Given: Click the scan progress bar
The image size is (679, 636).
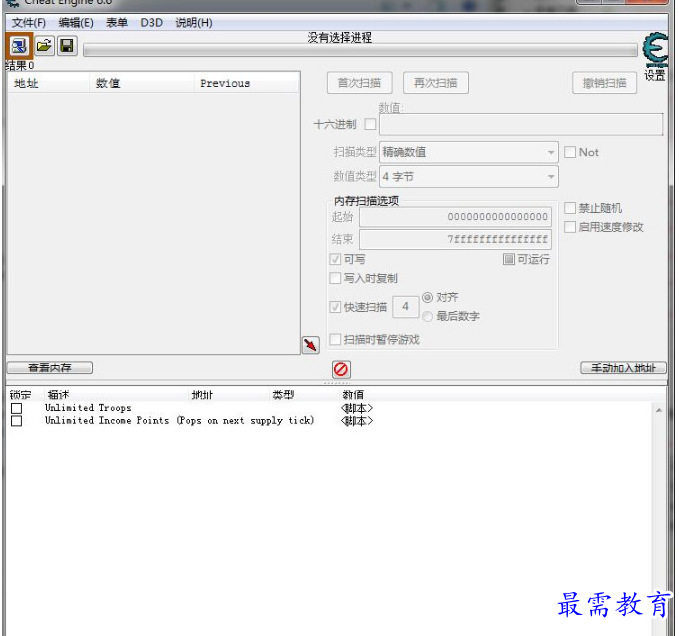Looking at the screenshot, I should pyautogui.click(x=360, y=51).
